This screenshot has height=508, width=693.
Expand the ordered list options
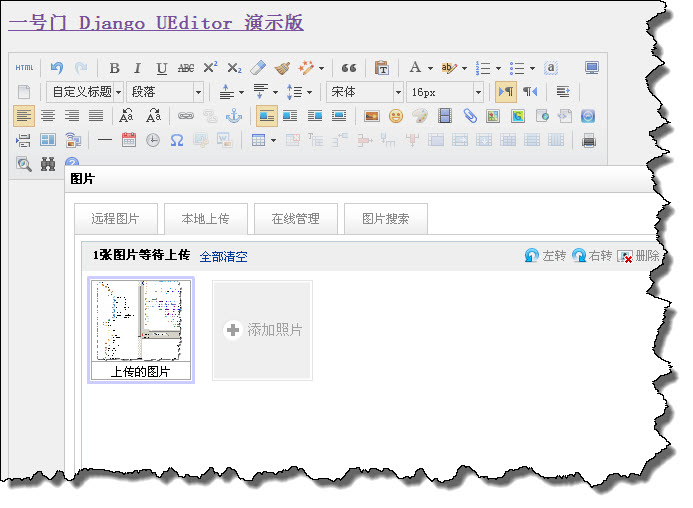pyautogui.click(x=498, y=68)
